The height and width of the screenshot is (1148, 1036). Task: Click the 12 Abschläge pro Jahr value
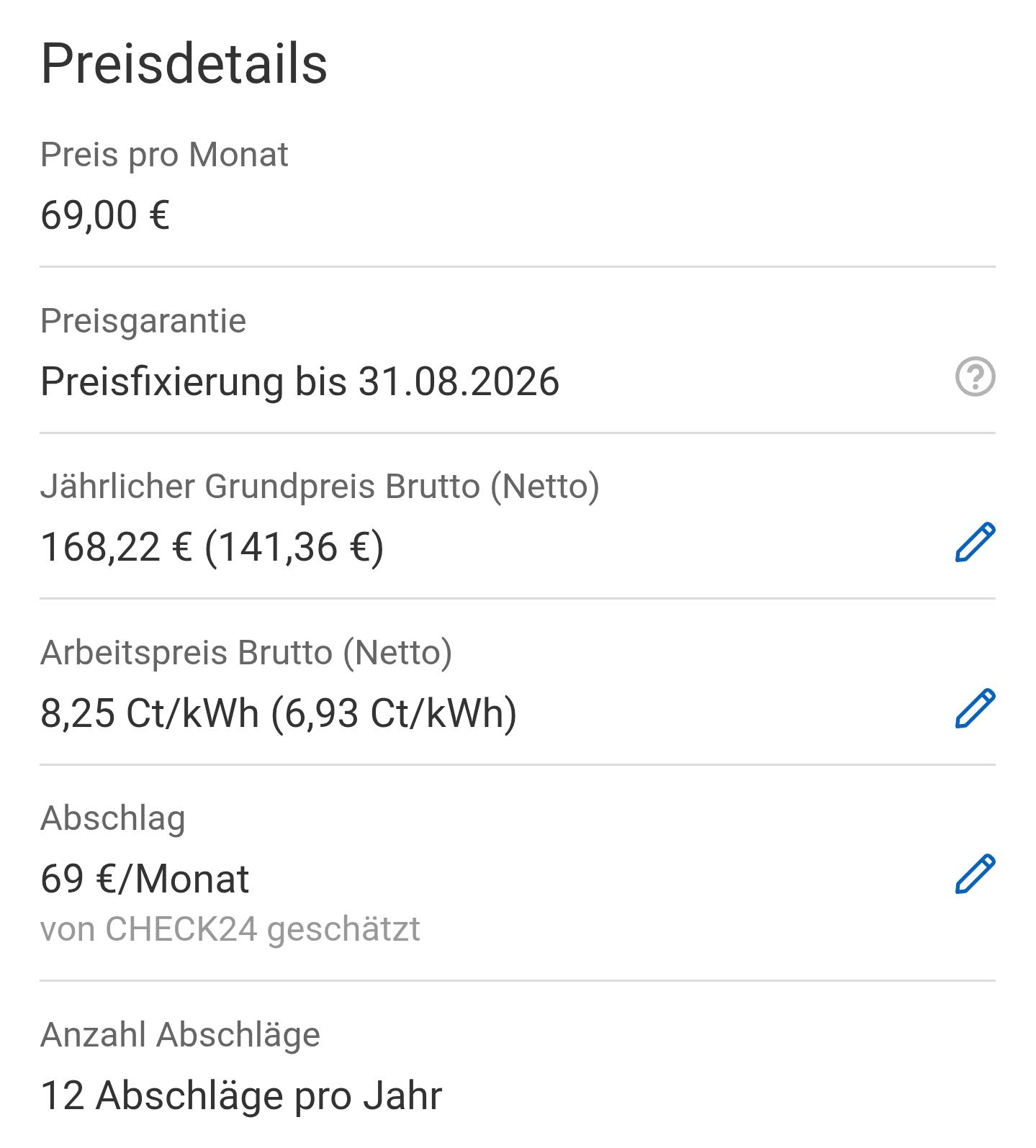[x=241, y=1096]
